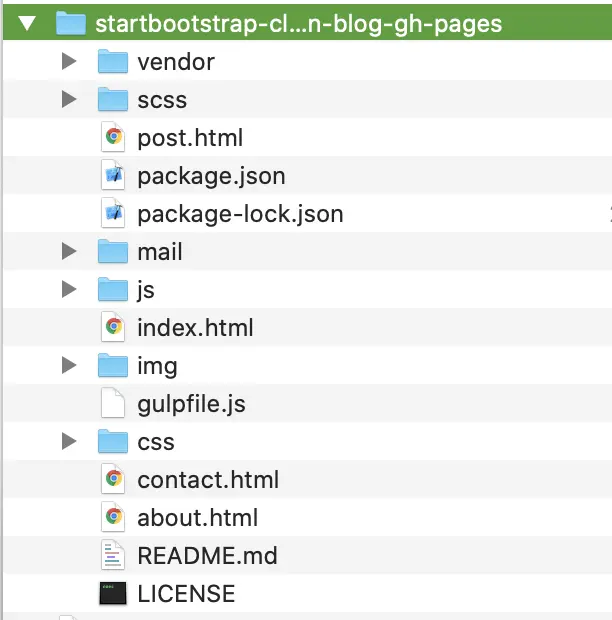
Task: Expand the scss folder
Action: pyautogui.click(x=68, y=99)
